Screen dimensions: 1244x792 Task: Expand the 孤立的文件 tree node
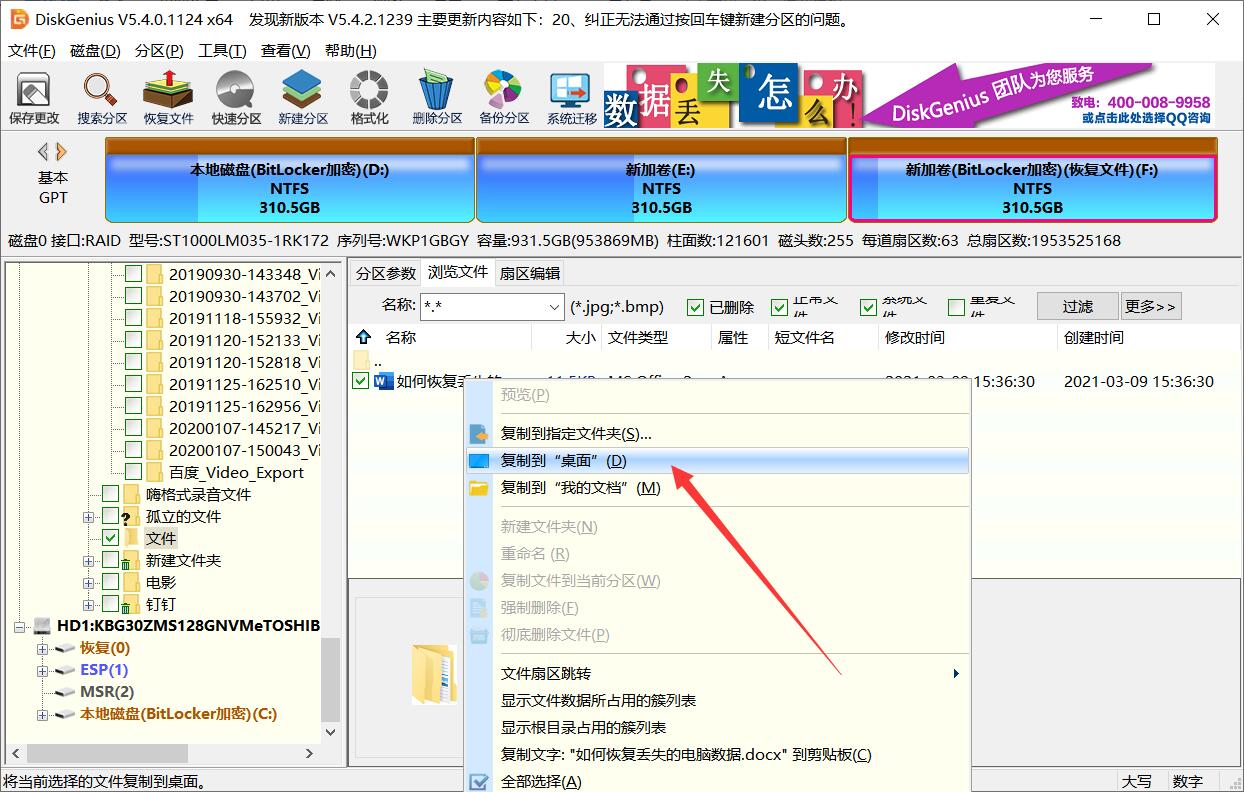pyautogui.click(x=89, y=517)
